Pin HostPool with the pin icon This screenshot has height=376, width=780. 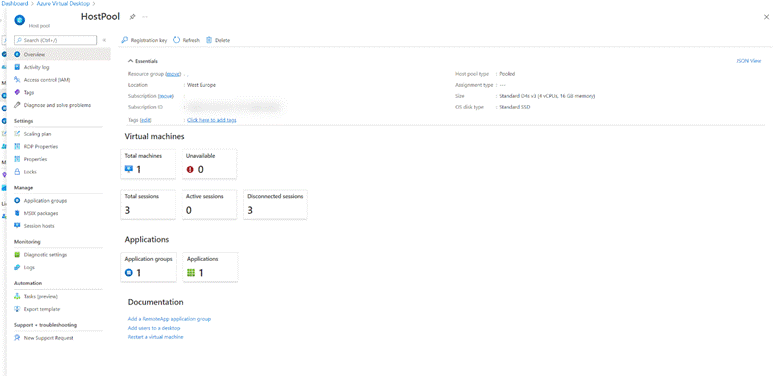point(132,16)
